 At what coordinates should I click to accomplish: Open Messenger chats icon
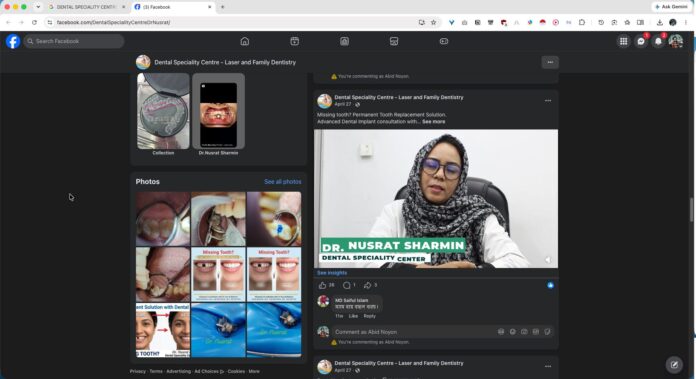[641, 41]
